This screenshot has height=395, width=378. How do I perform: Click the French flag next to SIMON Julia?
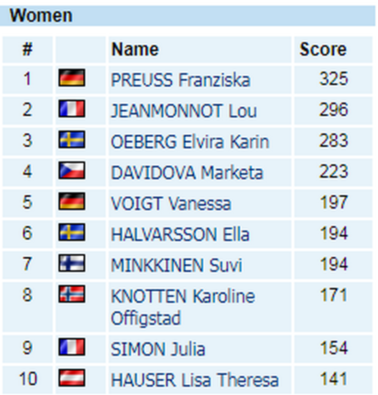point(72,347)
